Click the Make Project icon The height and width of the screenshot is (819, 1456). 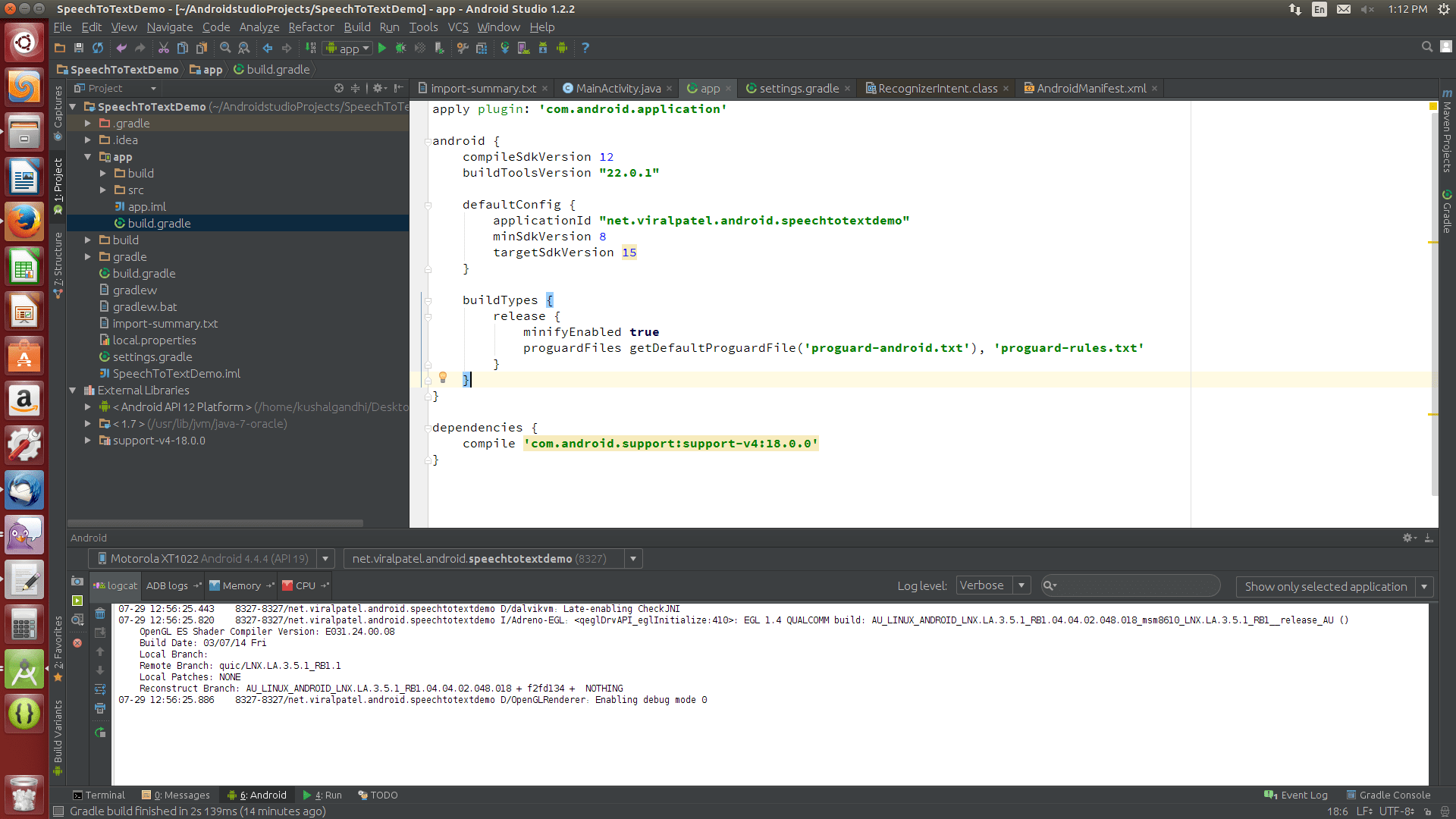coord(311,48)
